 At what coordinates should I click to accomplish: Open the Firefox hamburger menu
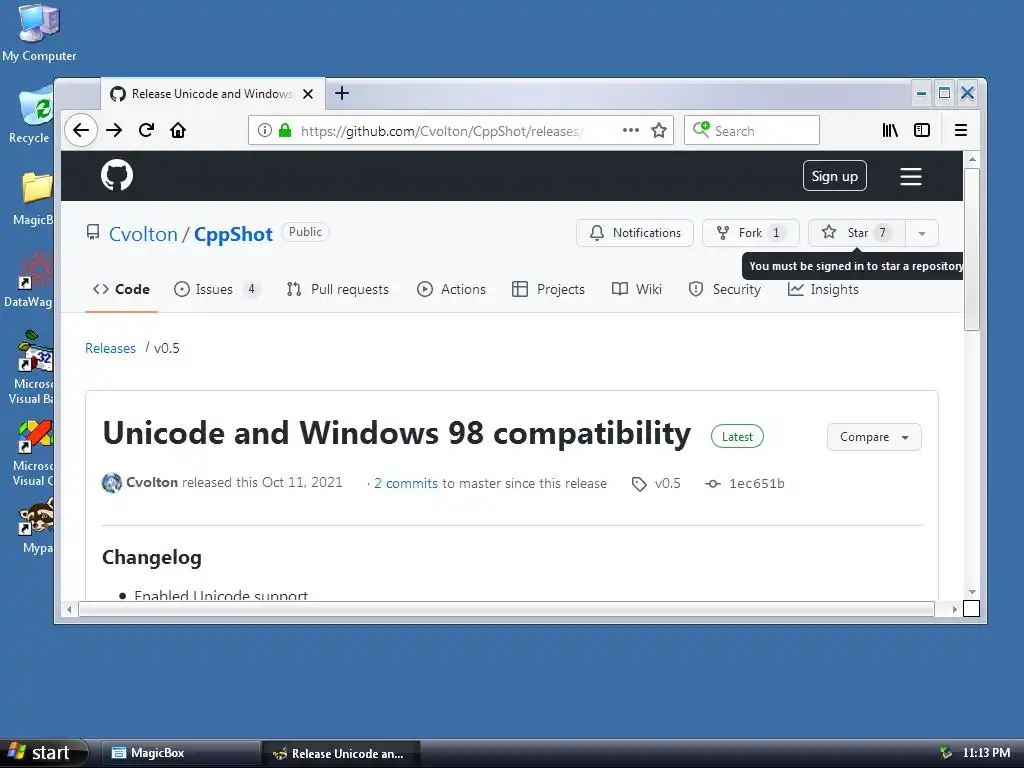pyautogui.click(x=961, y=130)
